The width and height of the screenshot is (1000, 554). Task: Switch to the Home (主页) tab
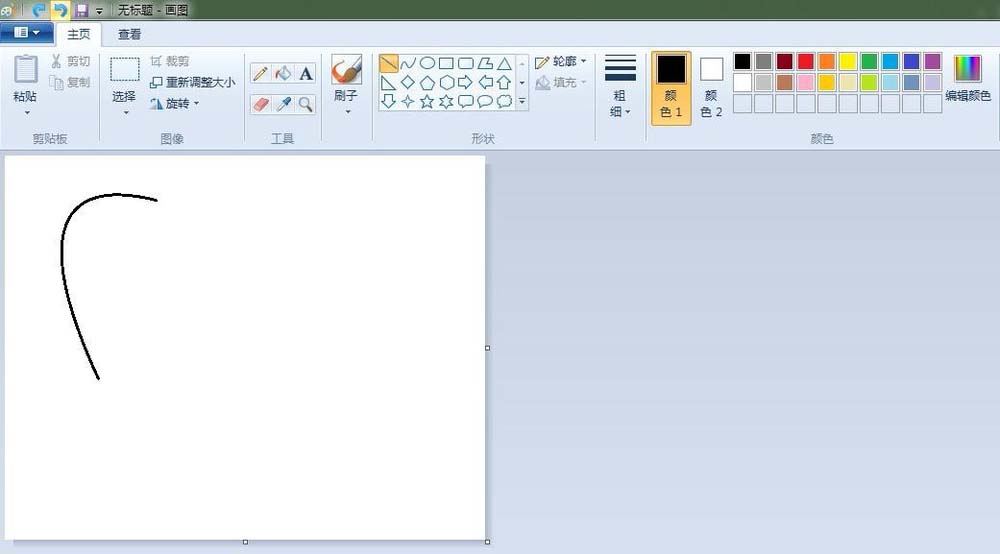(x=78, y=34)
